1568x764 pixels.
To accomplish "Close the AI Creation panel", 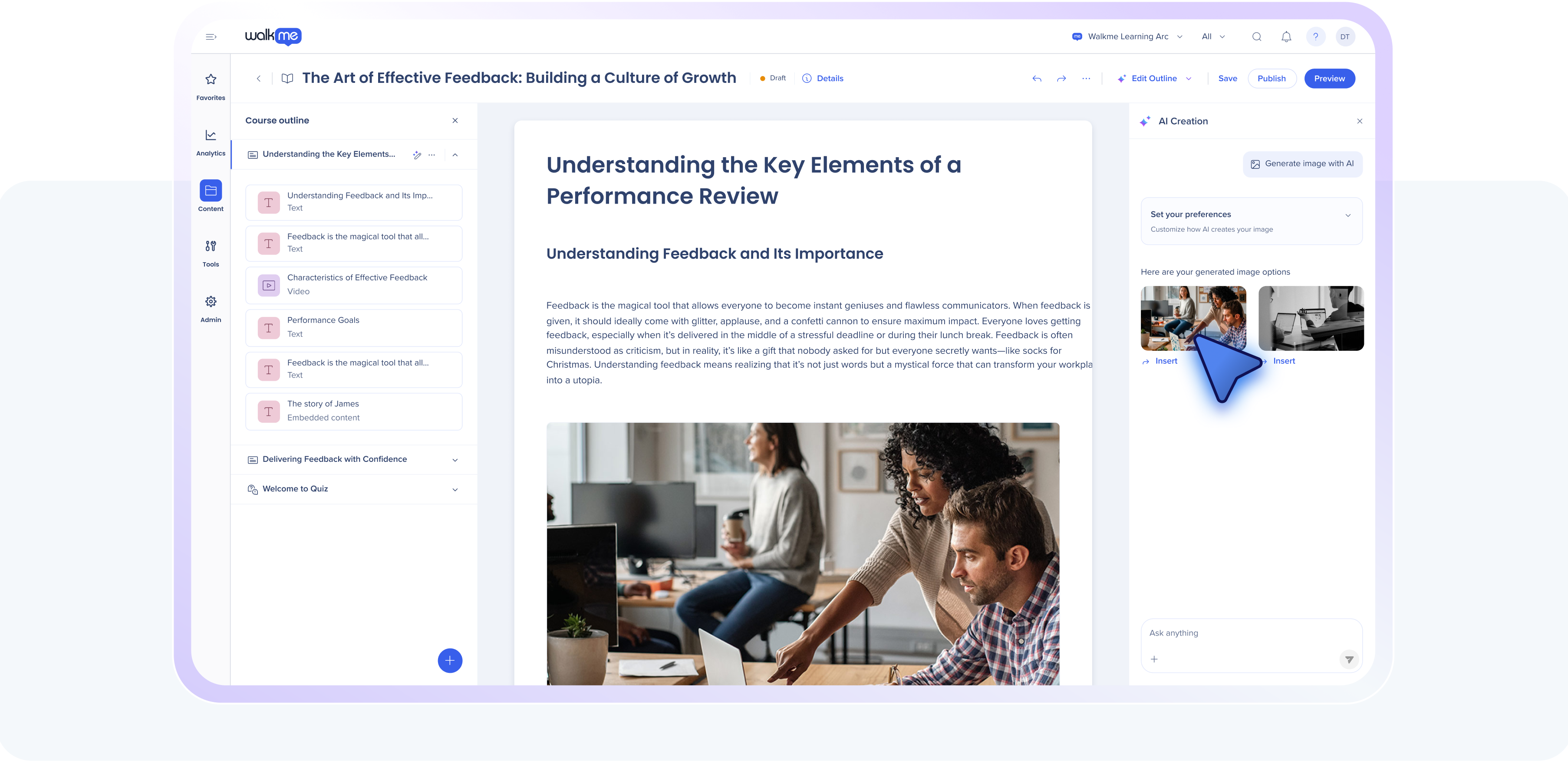I will point(1360,121).
